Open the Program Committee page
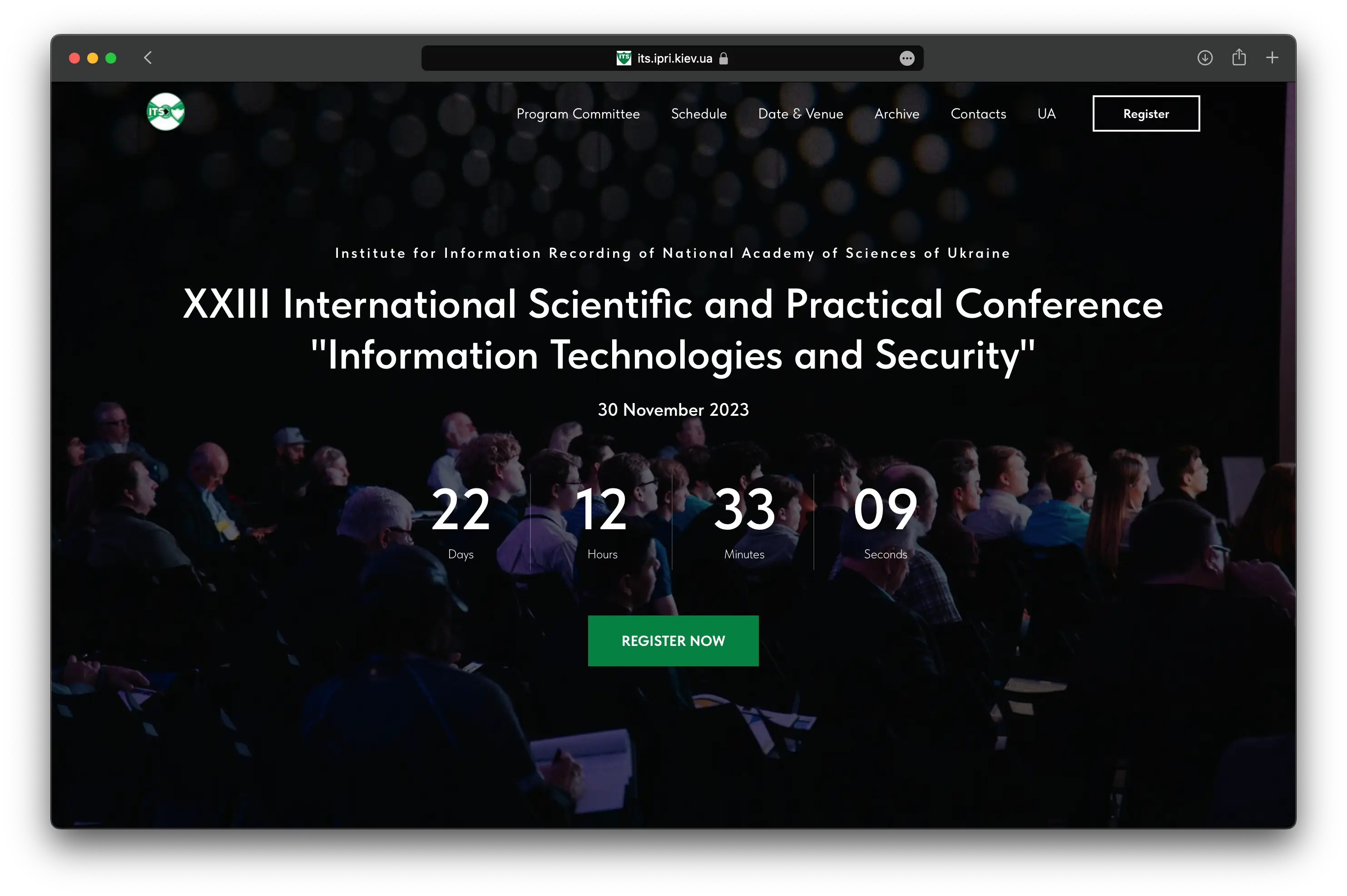 578,114
